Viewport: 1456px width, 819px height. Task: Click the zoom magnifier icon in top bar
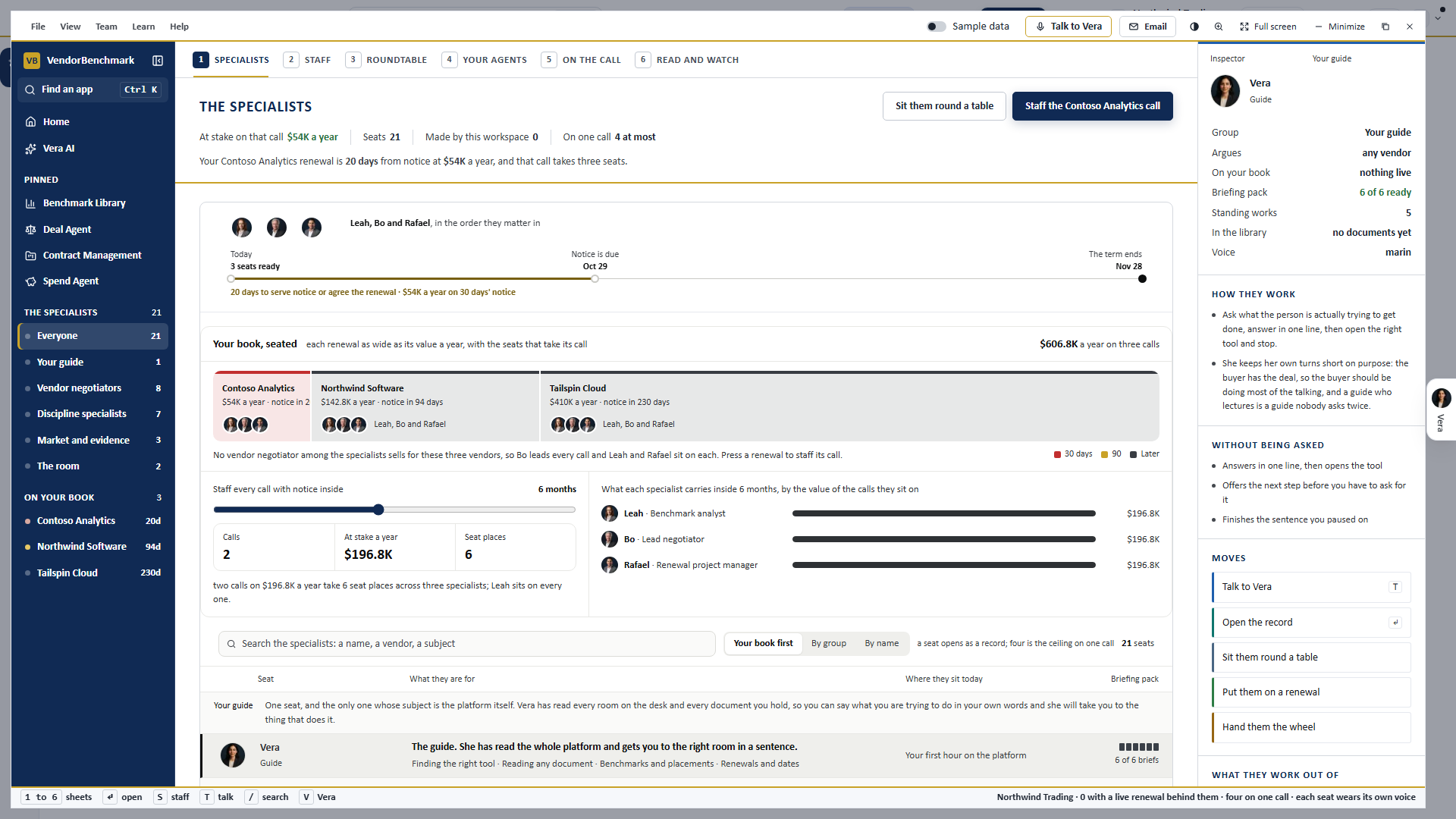1219,27
